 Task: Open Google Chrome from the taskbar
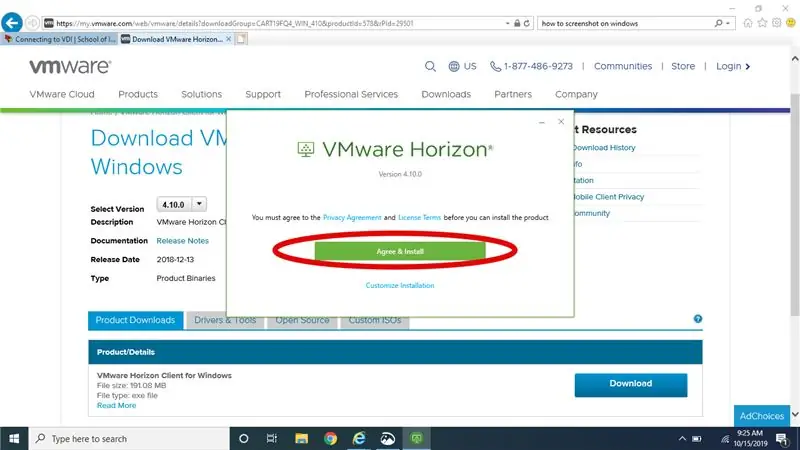(330, 439)
